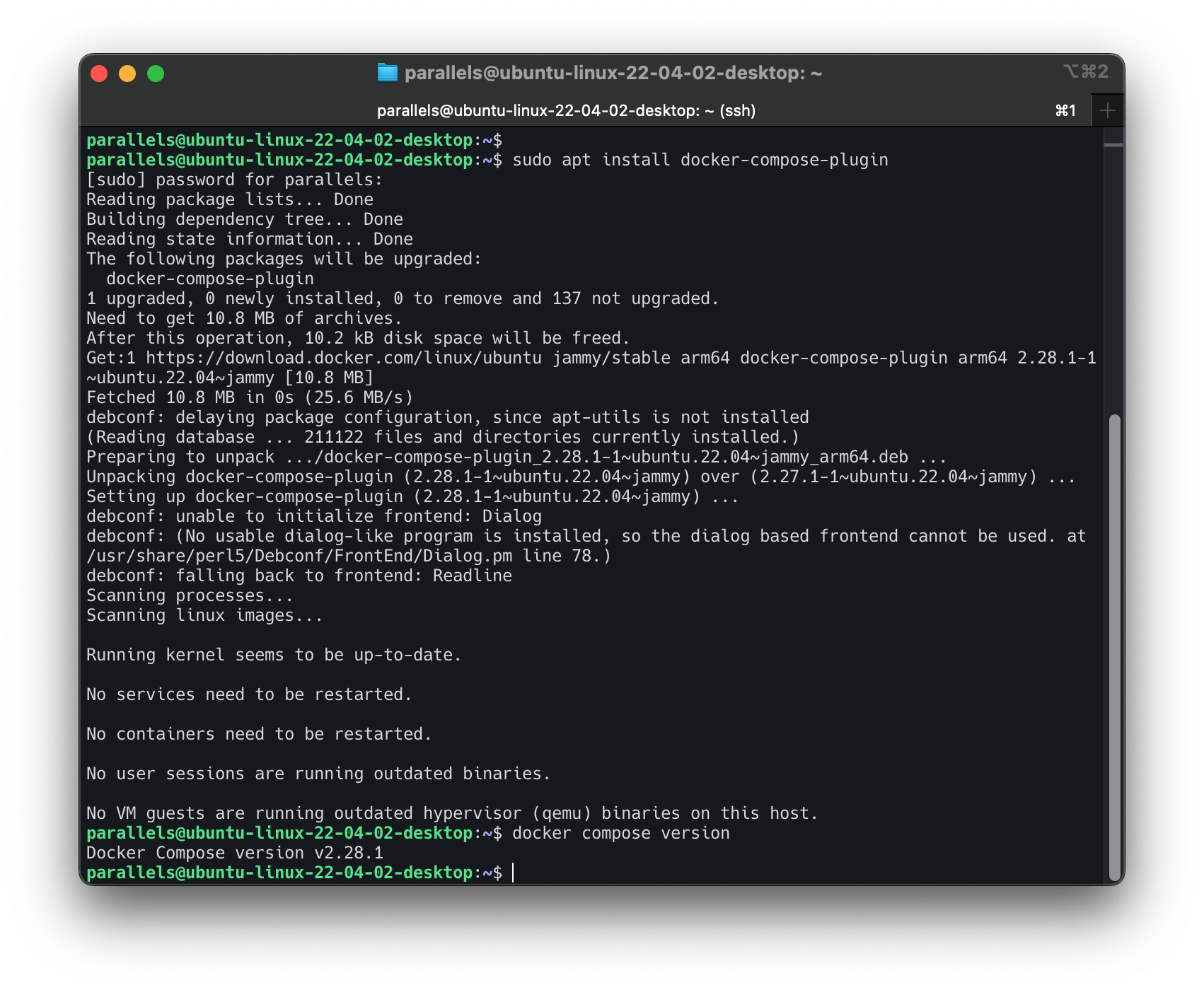Click 'Reading package lists... Done' line
This screenshot has height=990, width=1204.
(230, 199)
